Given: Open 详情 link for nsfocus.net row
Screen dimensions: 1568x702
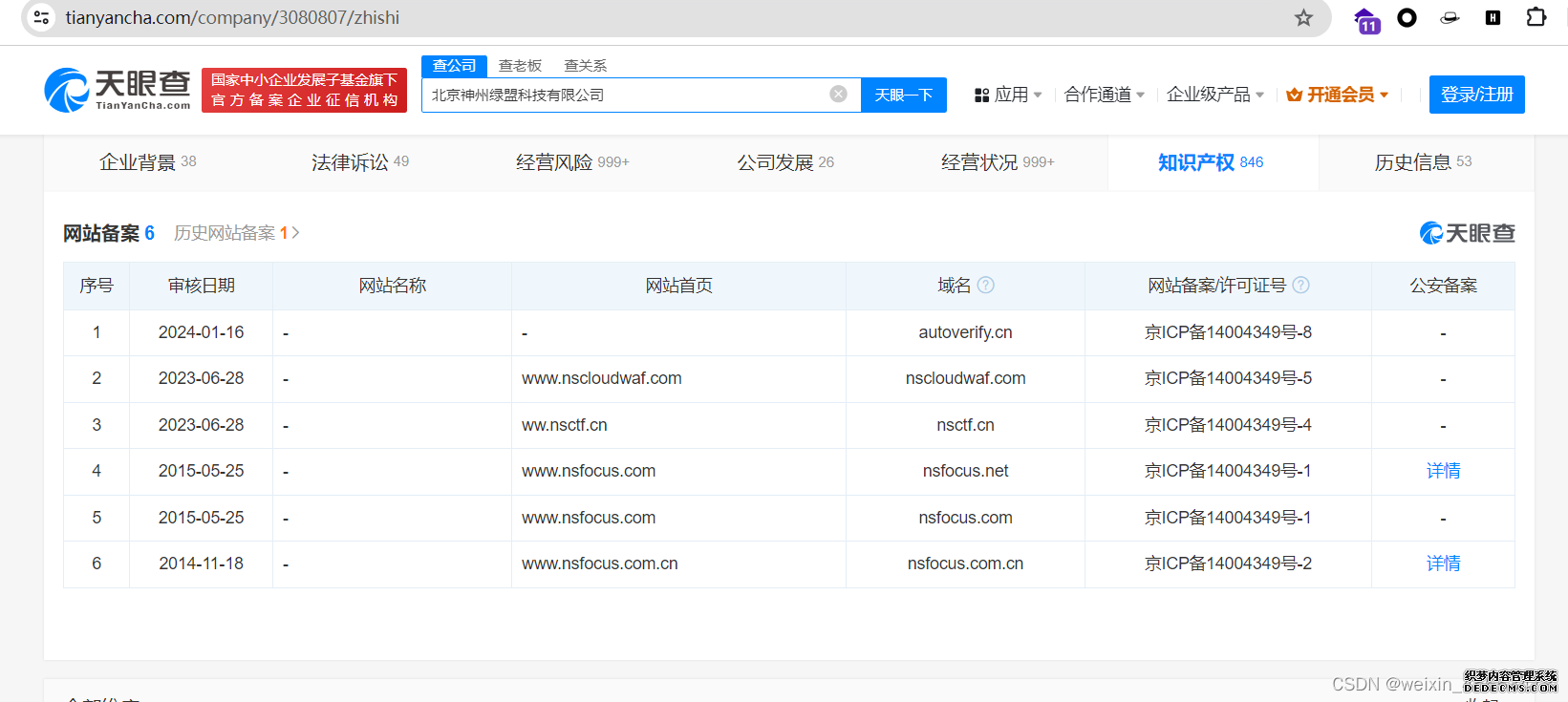Looking at the screenshot, I should tap(1442, 471).
